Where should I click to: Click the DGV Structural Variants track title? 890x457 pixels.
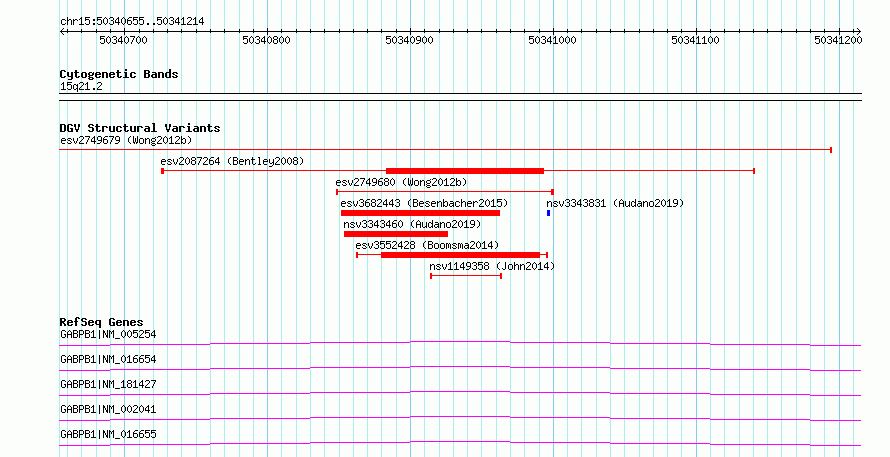(x=140, y=128)
